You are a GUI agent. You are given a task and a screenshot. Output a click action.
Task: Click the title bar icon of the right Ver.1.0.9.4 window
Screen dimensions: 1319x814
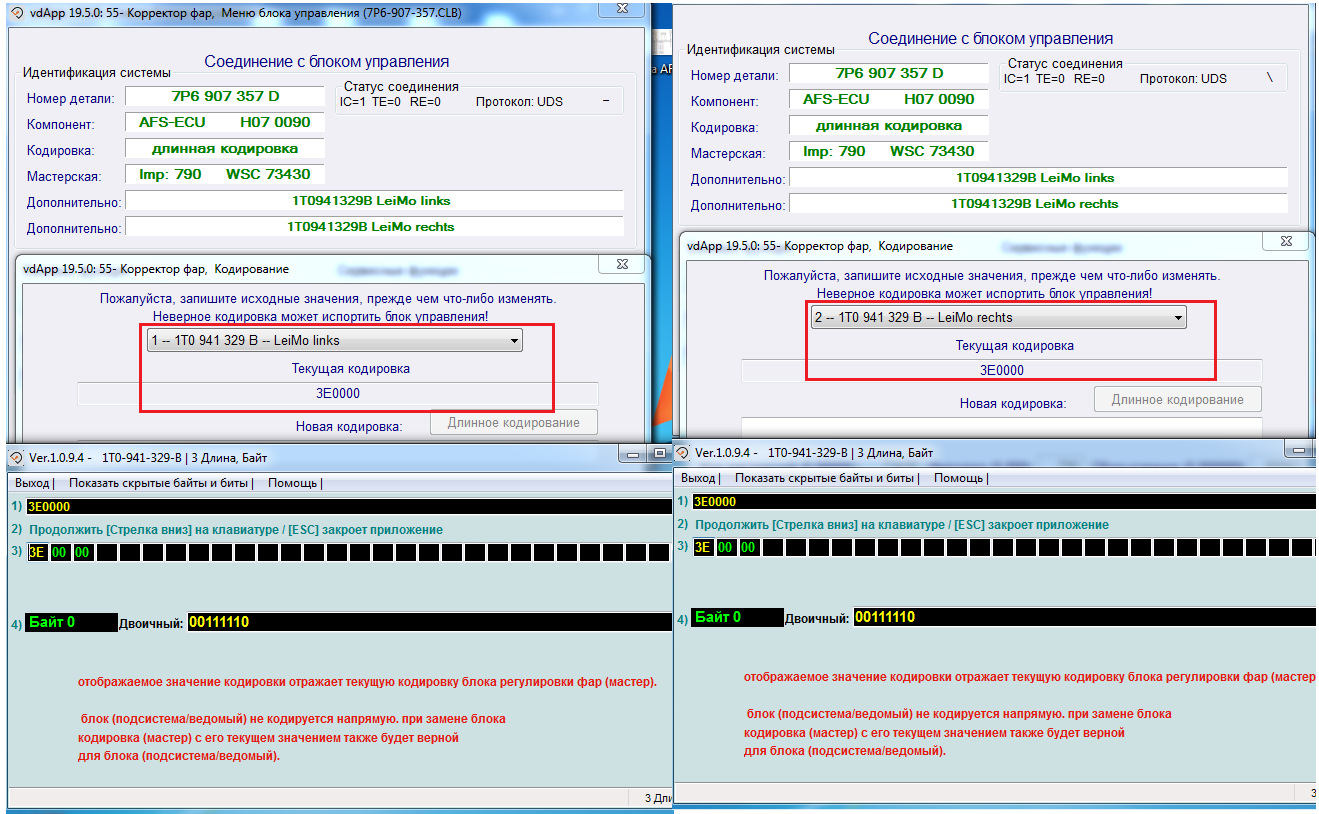[682, 452]
